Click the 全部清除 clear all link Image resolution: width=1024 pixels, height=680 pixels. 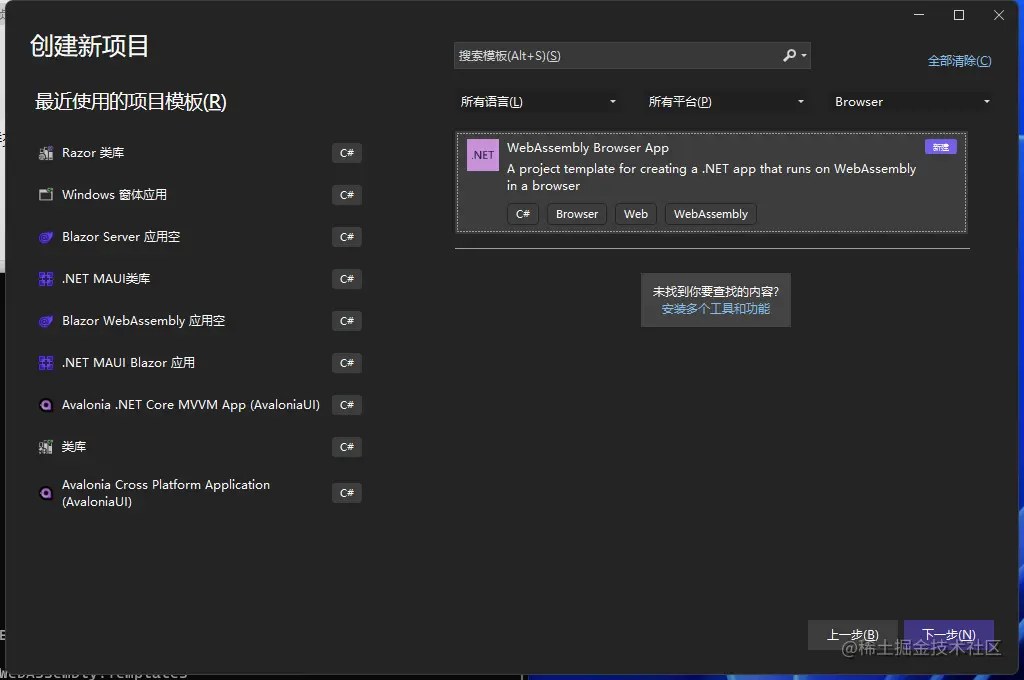pyautogui.click(x=959, y=61)
